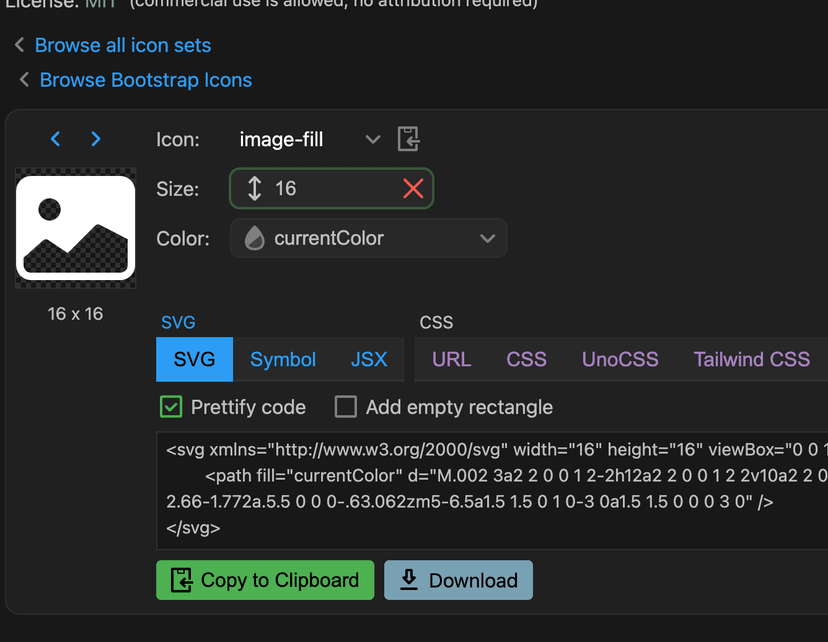Image resolution: width=828 pixels, height=642 pixels.
Task: Open the Color dropdown showing currentColor
Action: (x=368, y=238)
